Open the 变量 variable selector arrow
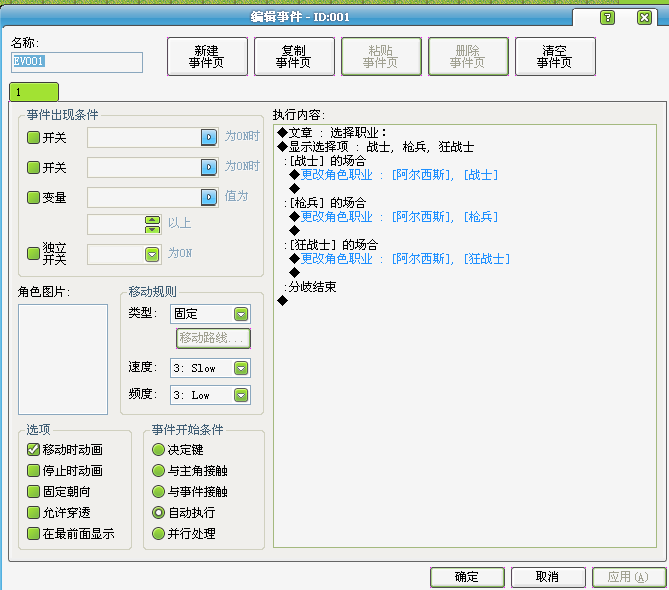Viewport: 669px width, 590px height. click(209, 197)
